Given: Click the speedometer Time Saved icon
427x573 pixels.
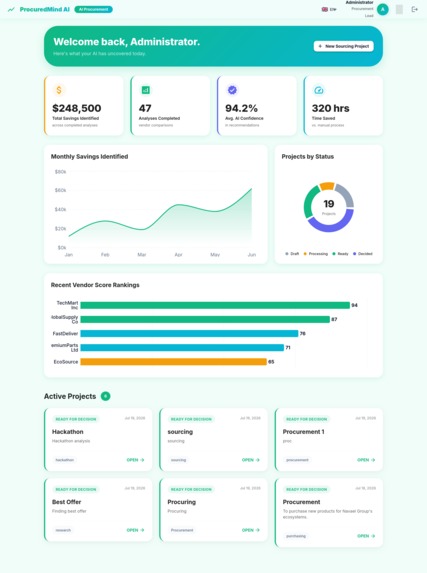Looking at the screenshot, I should pyautogui.click(x=319, y=90).
